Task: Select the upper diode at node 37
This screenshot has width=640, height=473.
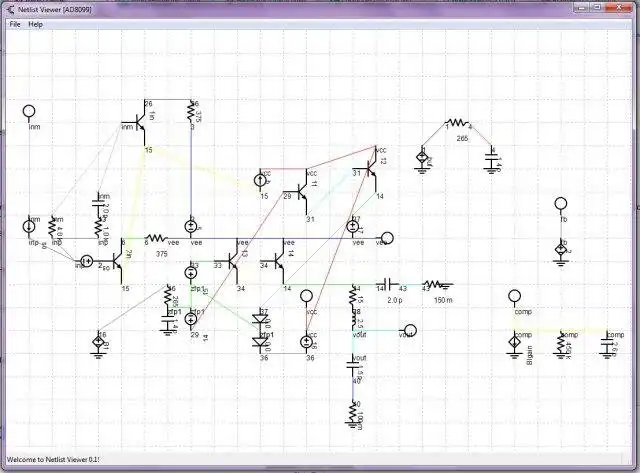Action: click(x=260, y=319)
